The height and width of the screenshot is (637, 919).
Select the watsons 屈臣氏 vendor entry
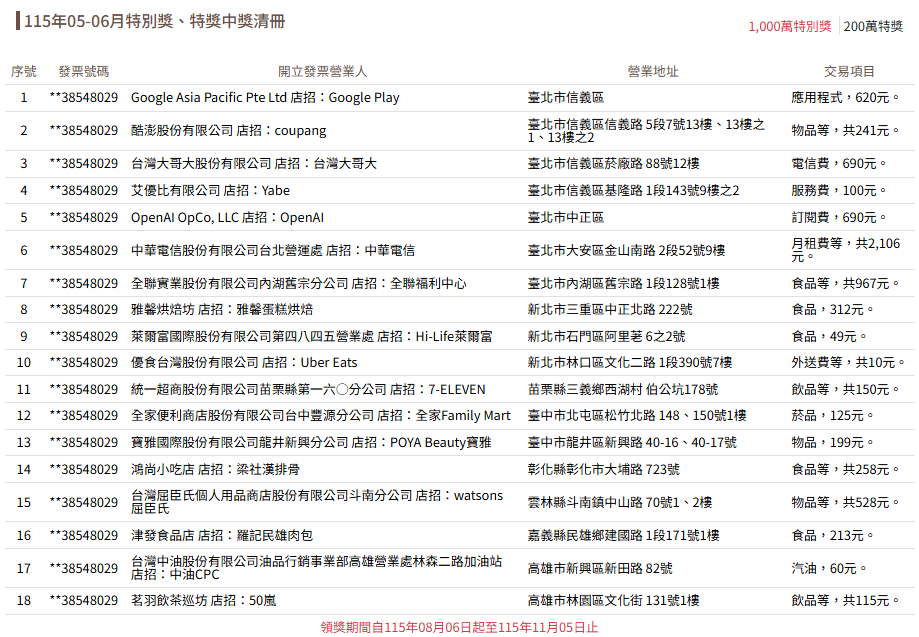(316, 502)
